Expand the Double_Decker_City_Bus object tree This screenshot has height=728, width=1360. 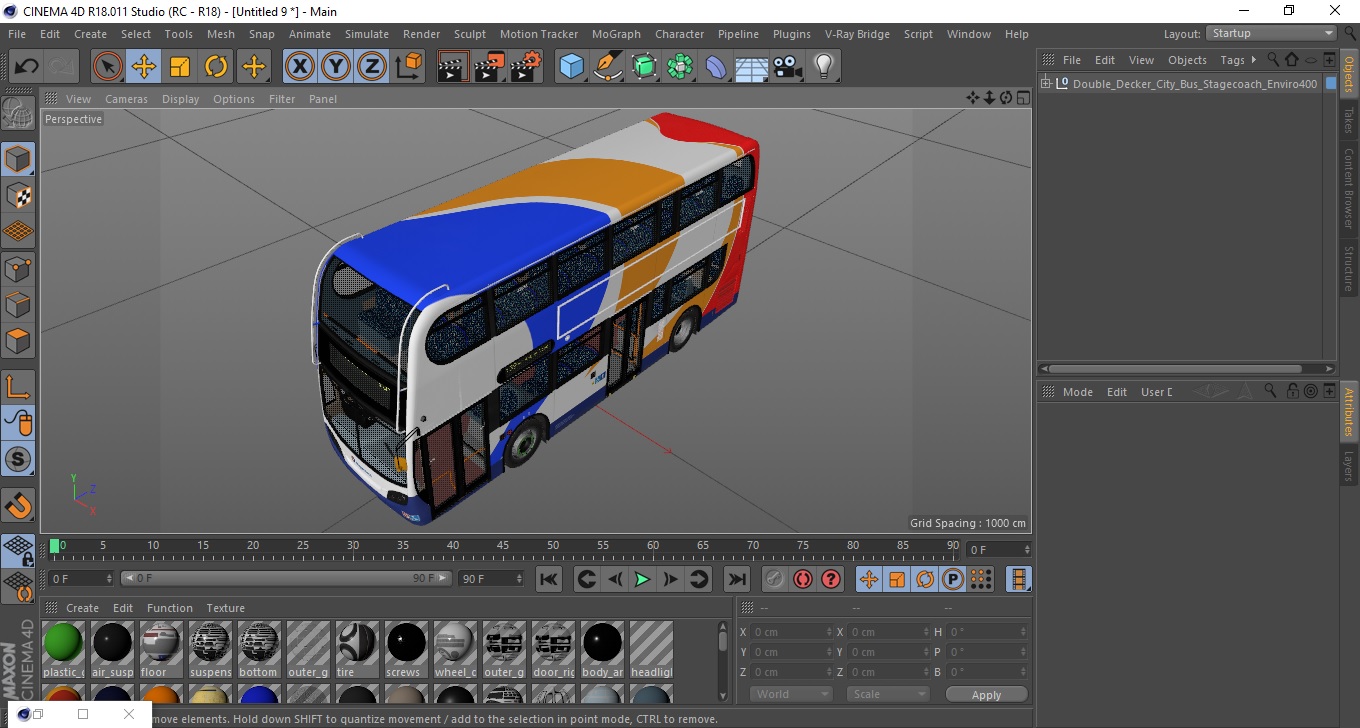1046,83
